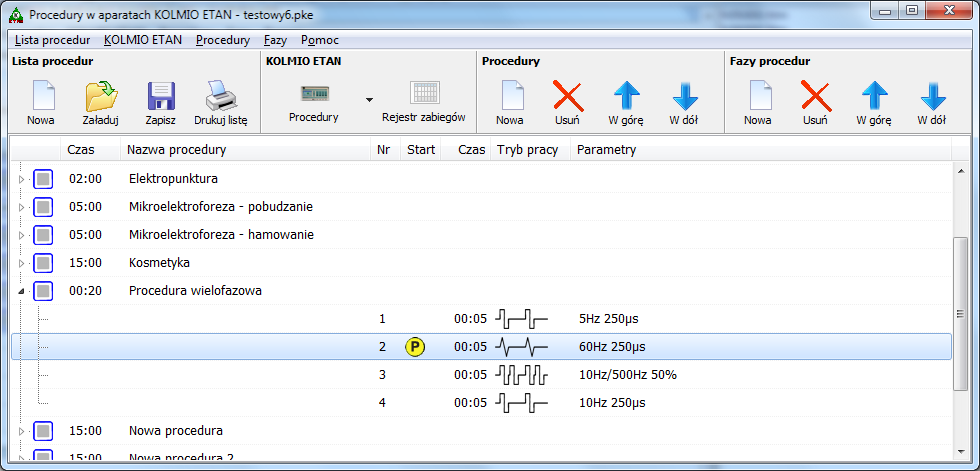This screenshot has height=471, width=980.
Task: Move phase down with W dół in Fazy procedur
Action: [x=932, y=96]
